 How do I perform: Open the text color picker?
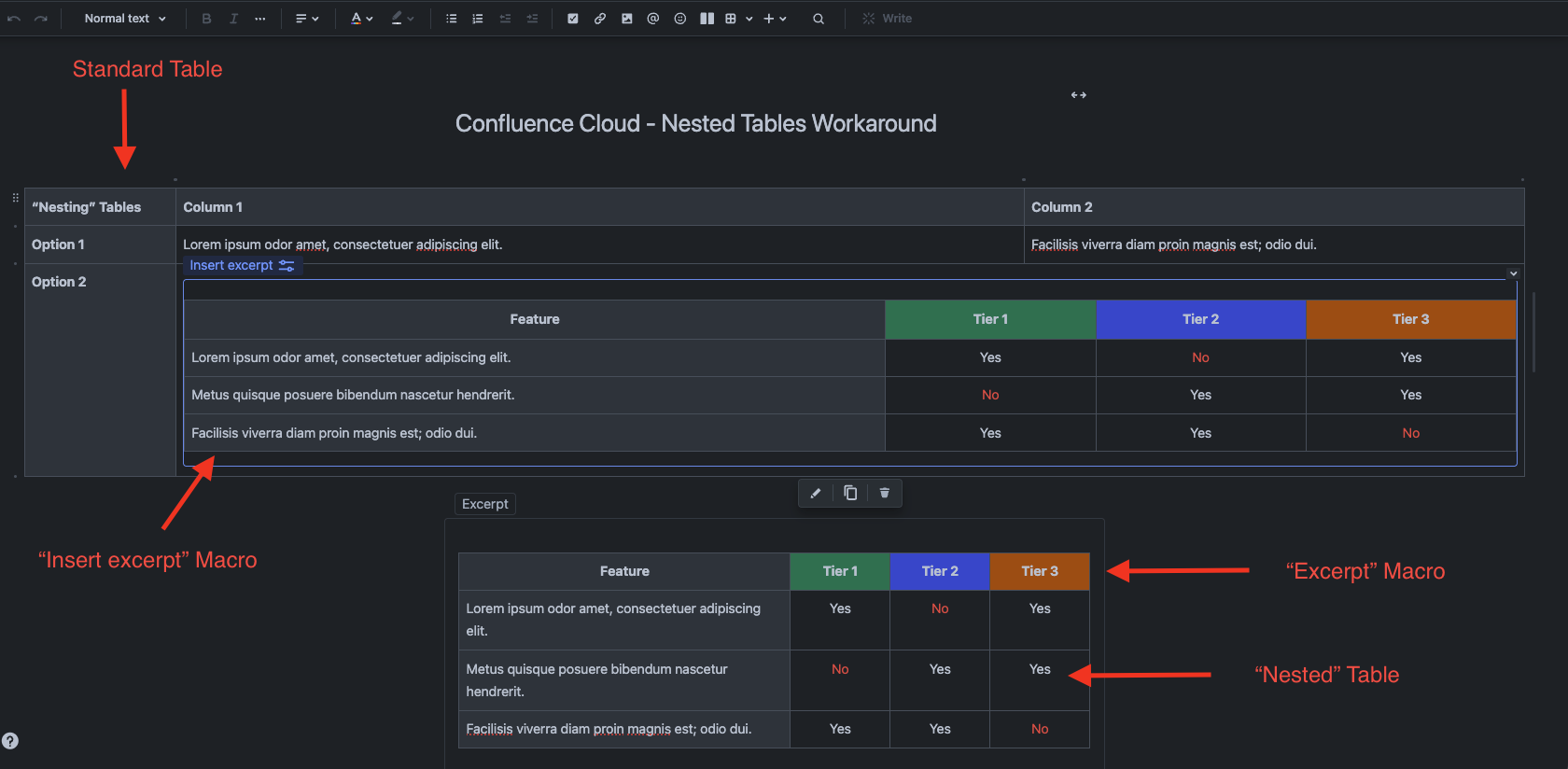[x=361, y=19]
